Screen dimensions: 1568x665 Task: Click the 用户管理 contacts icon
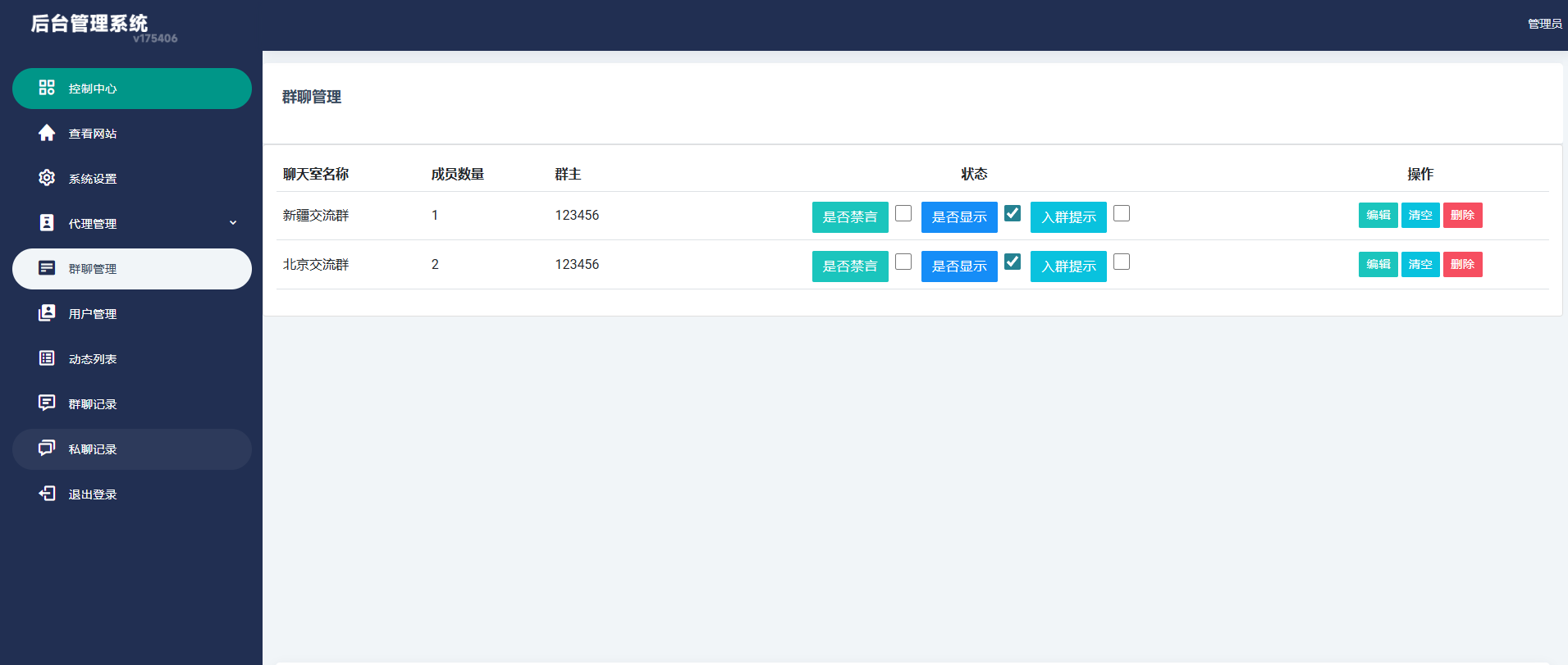(x=47, y=313)
